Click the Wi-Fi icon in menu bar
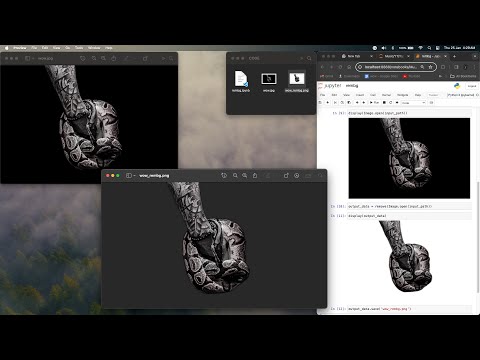480x360 pixels. 421,48
